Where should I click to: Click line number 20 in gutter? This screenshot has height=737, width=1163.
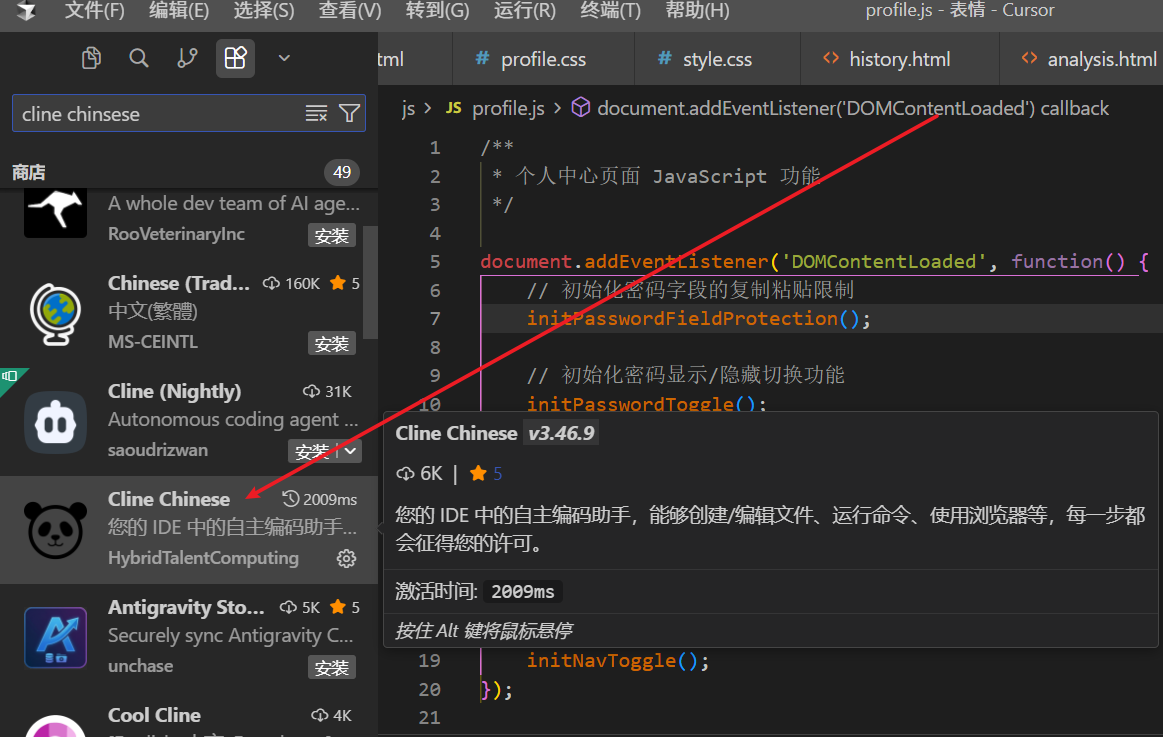(x=429, y=690)
